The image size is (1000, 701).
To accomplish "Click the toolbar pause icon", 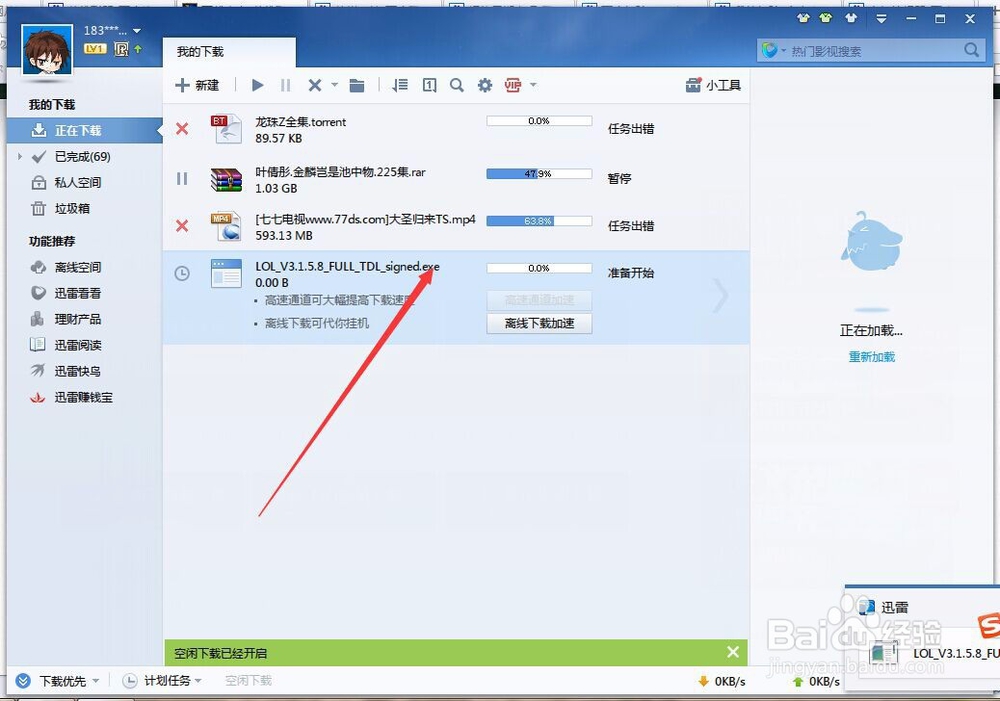I will [286, 85].
